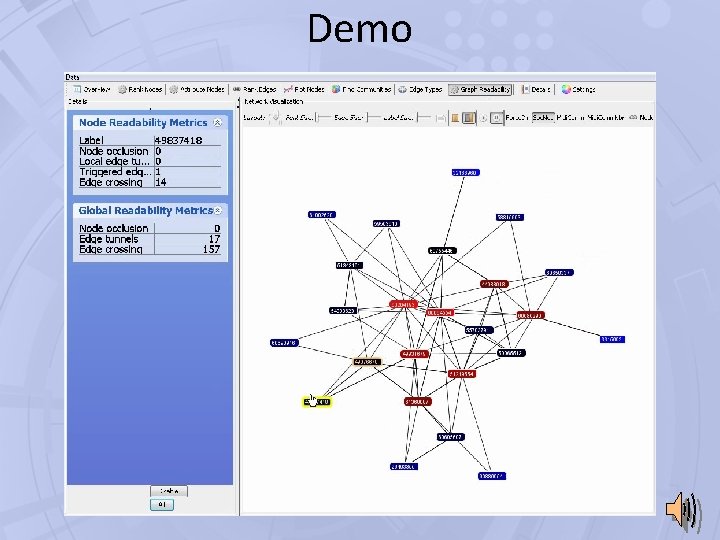Click the plain orange square toolbar icon

pyautogui.click(x=455, y=118)
